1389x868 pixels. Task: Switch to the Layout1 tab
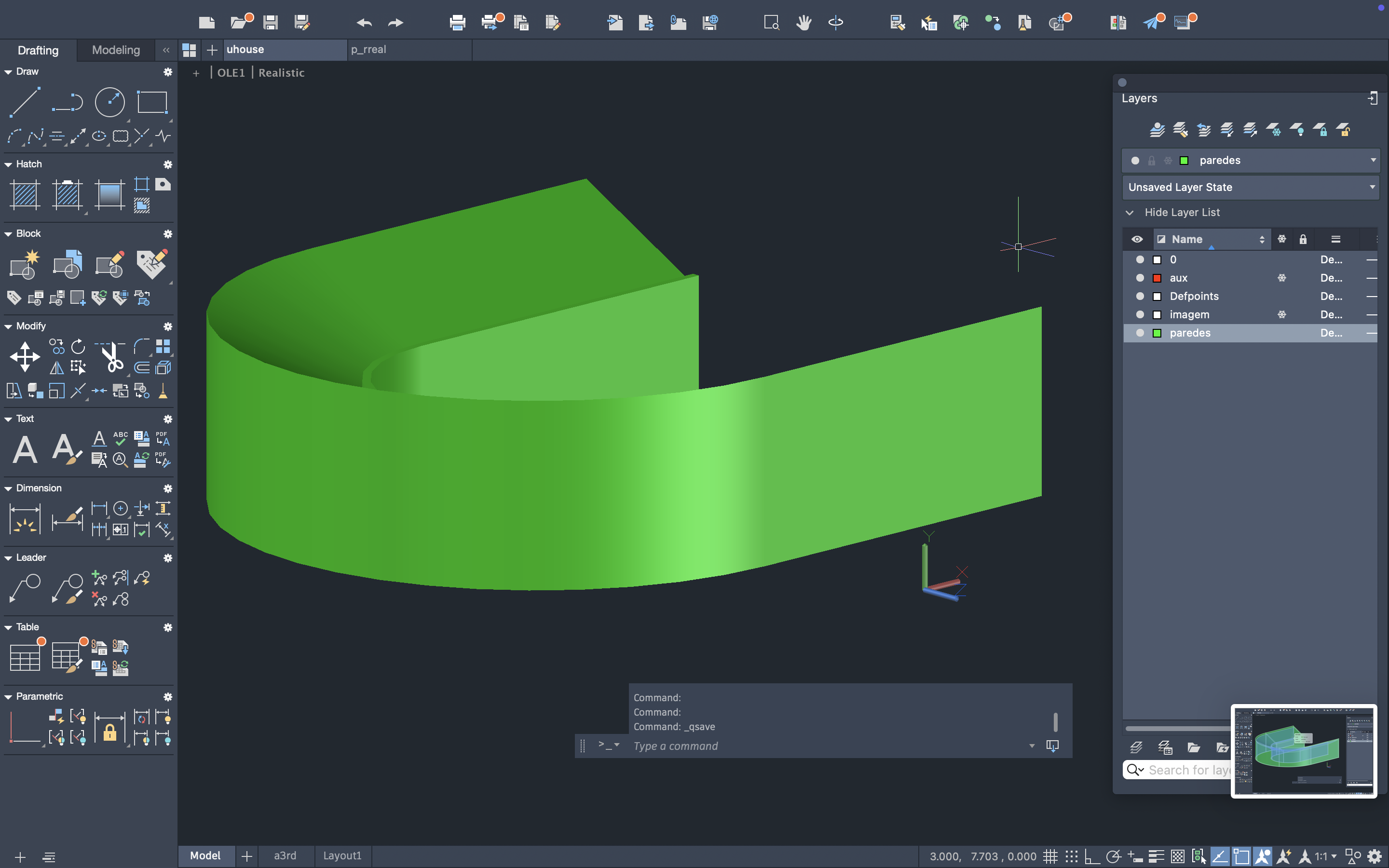tap(342, 855)
